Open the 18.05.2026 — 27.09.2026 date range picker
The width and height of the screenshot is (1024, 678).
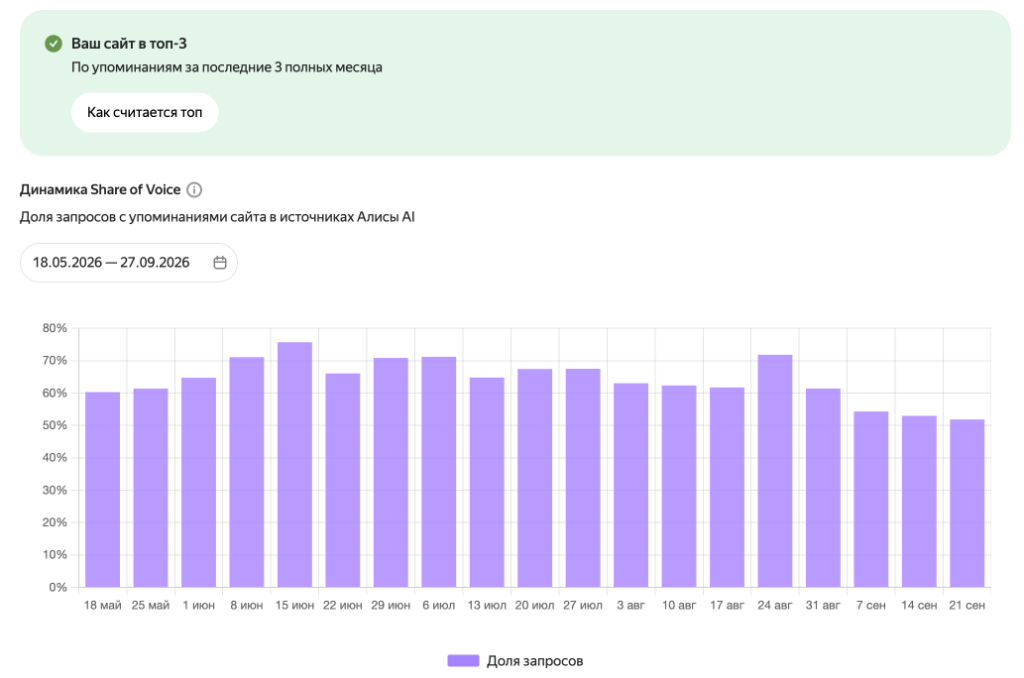coord(129,263)
